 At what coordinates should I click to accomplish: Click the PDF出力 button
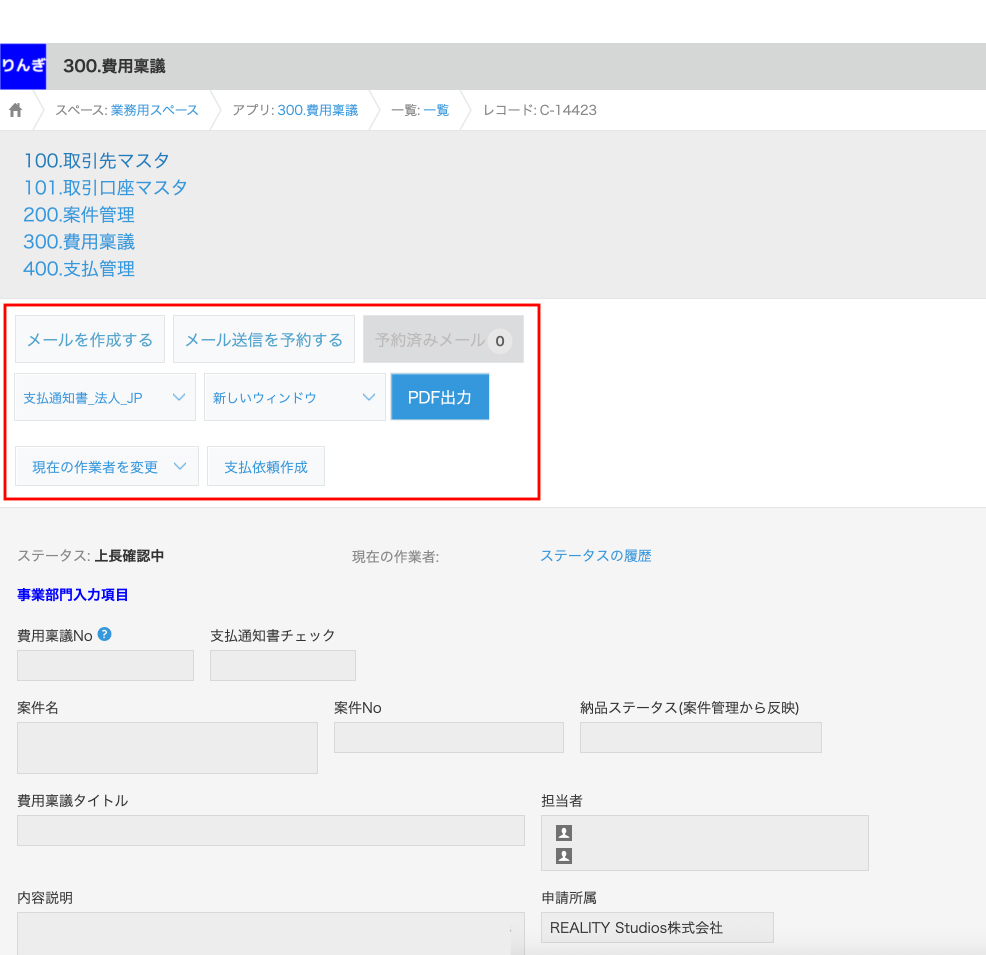439,397
